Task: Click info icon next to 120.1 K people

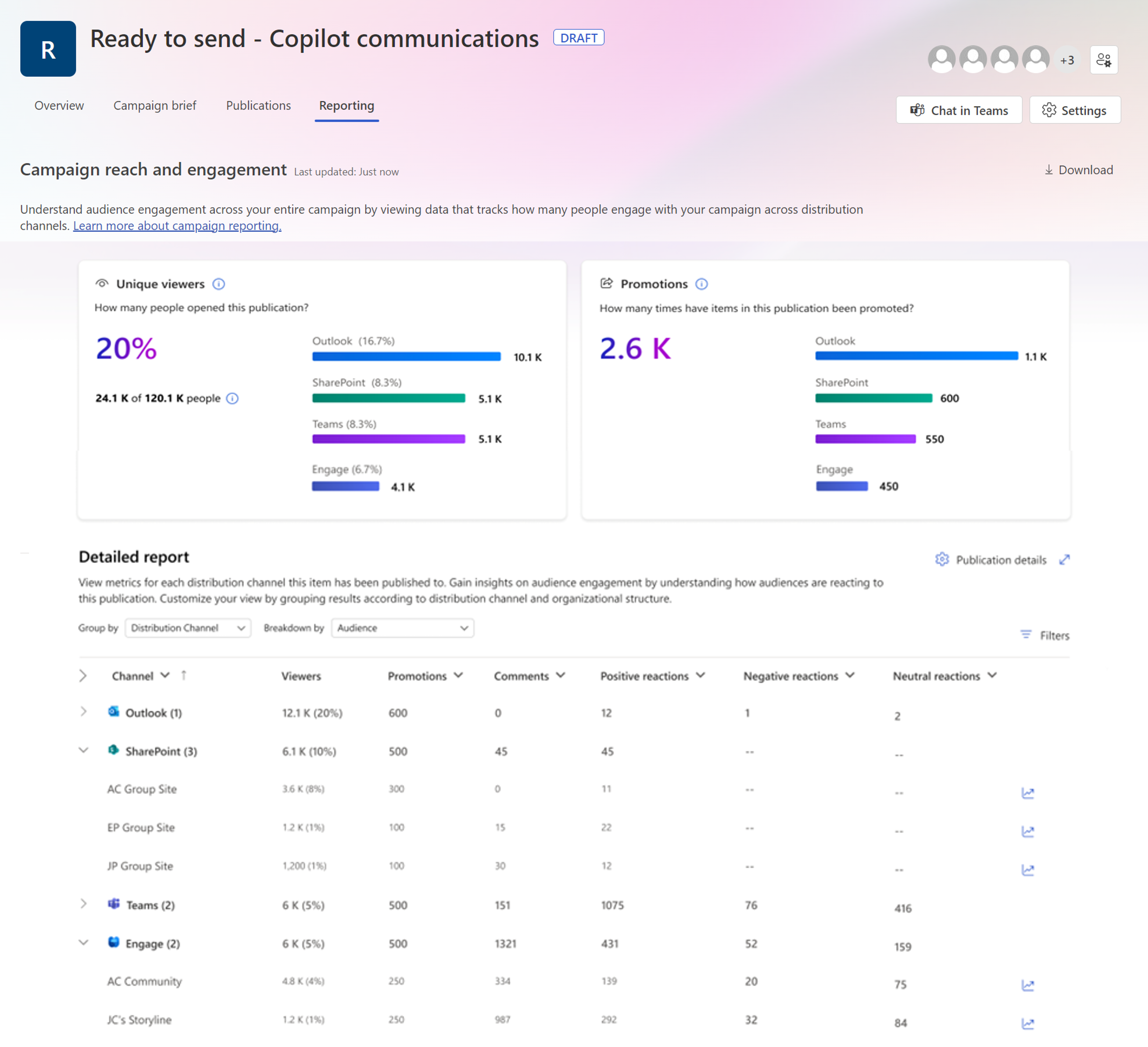Action: [x=232, y=399]
